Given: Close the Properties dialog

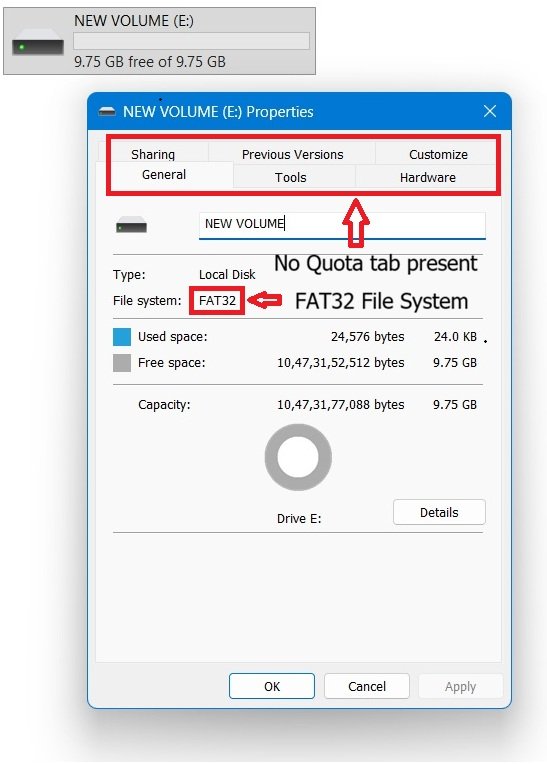Looking at the screenshot, I should (490, 111).
